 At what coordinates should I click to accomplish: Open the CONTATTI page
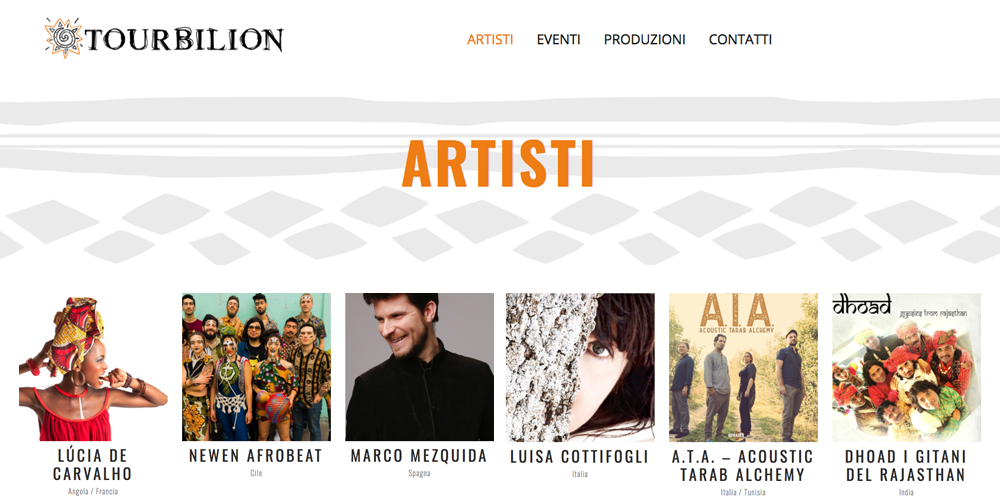[x=740, y=40]
